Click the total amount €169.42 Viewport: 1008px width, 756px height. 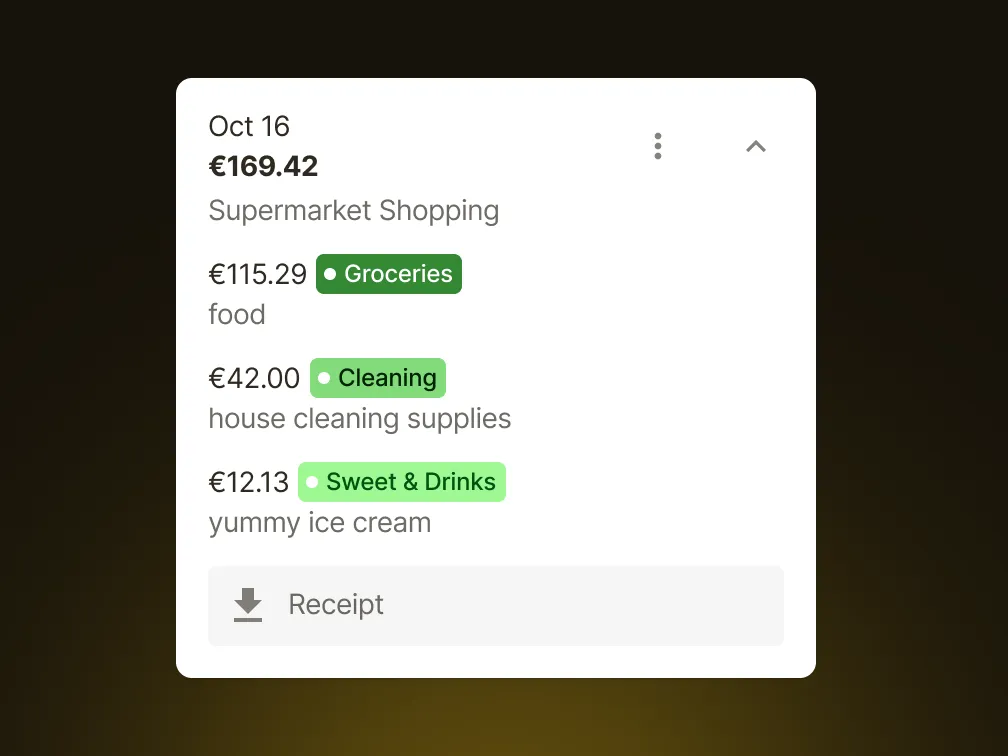tap(263, 166)
